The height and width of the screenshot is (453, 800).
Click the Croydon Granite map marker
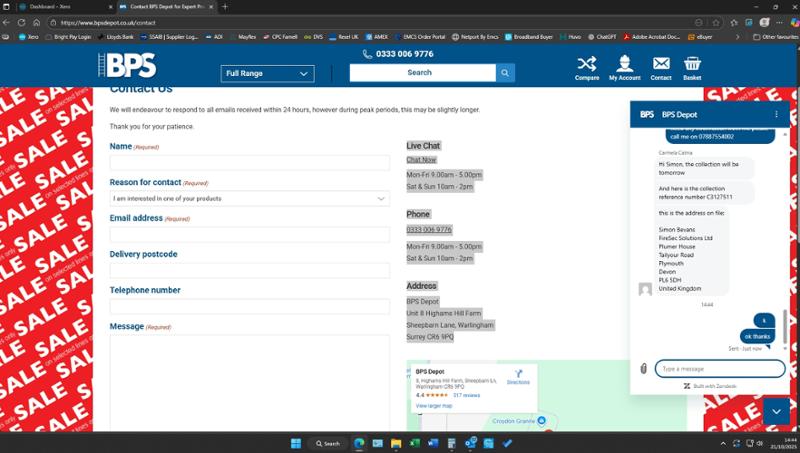[x=542, y=420]
